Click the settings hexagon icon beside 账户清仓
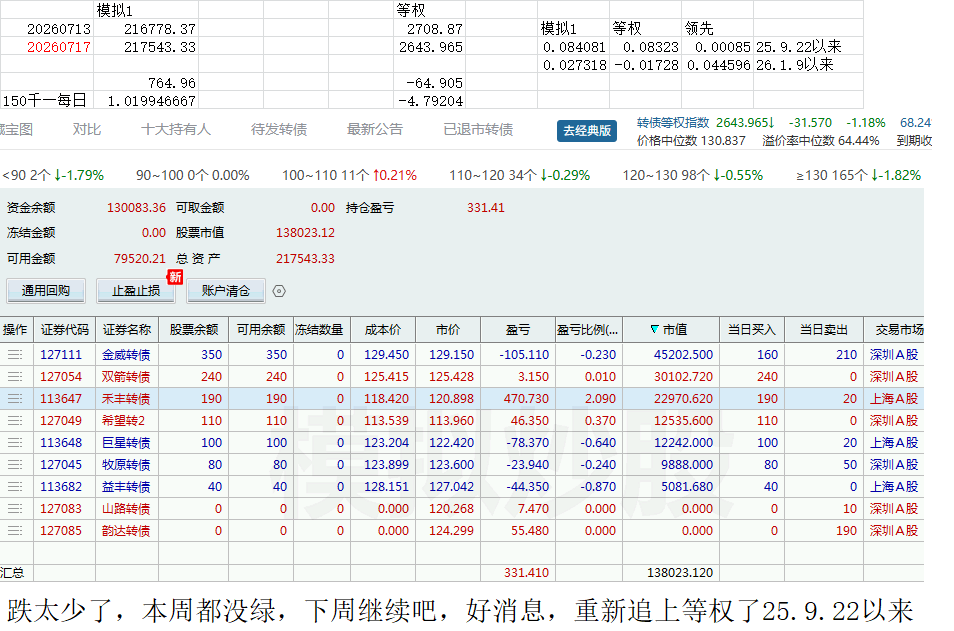The width and height of the screenshot is (954, 631). [x=279, y=291]
